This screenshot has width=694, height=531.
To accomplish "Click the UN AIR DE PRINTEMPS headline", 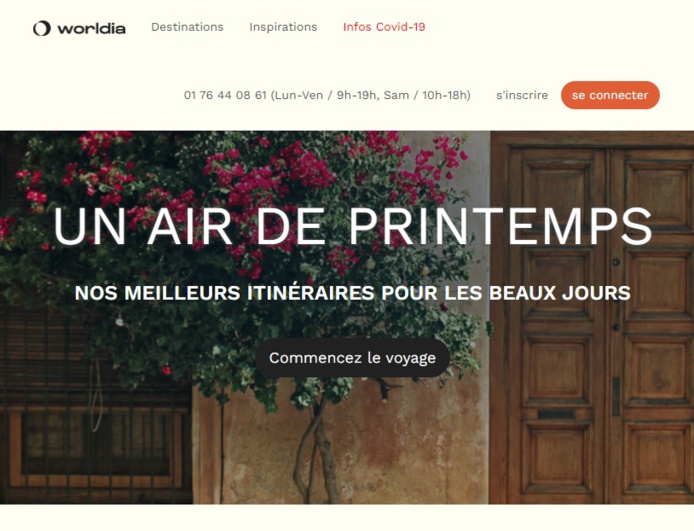I will click(353, 226).
